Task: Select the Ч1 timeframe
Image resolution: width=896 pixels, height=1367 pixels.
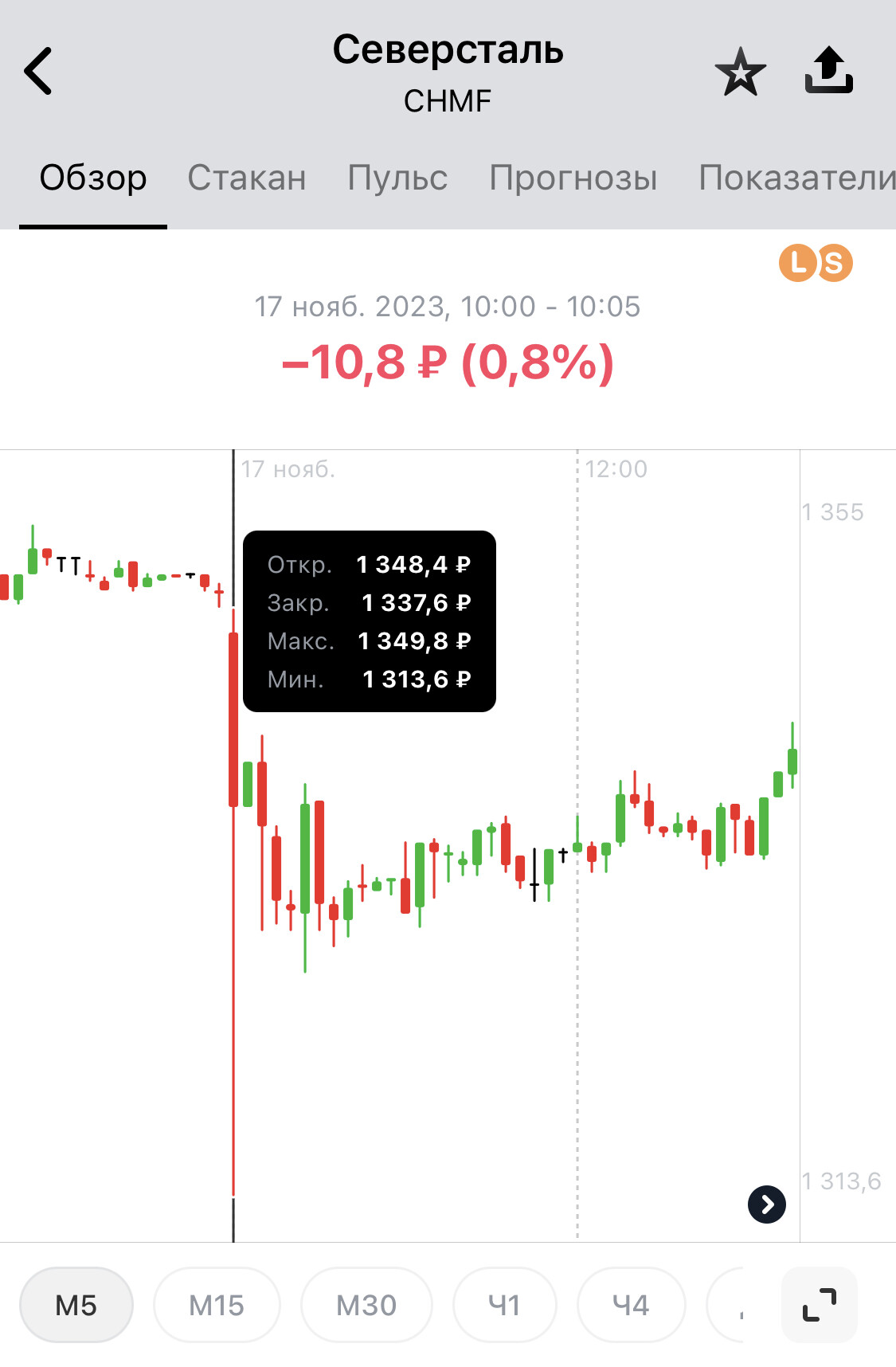Action: click(504, 1305)
